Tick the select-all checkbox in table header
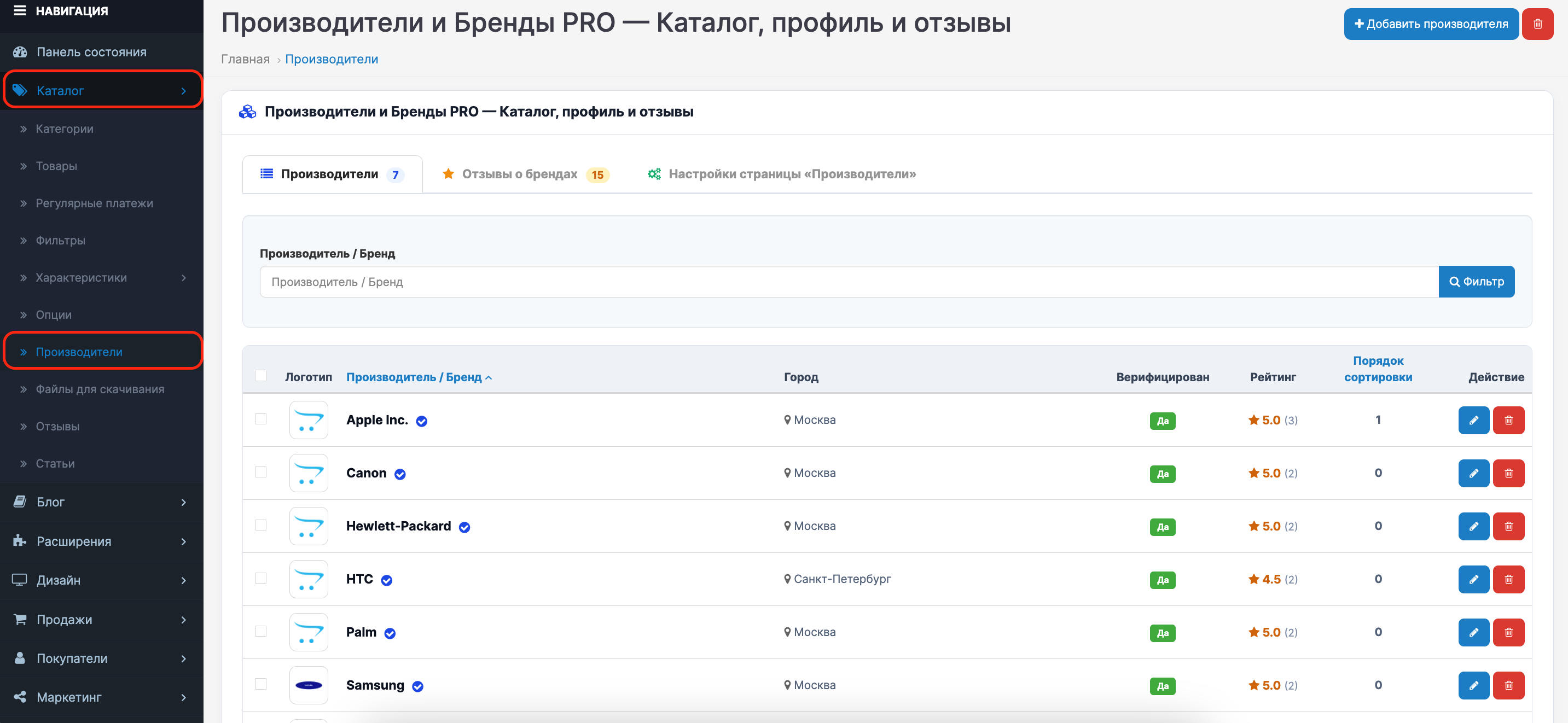 click(260, 375)
